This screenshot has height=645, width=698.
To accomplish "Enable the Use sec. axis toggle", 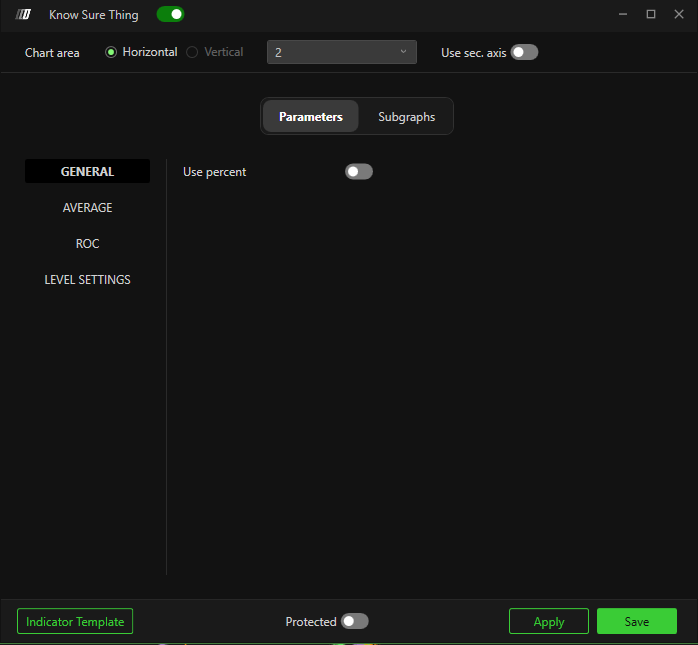I will 524,52.
